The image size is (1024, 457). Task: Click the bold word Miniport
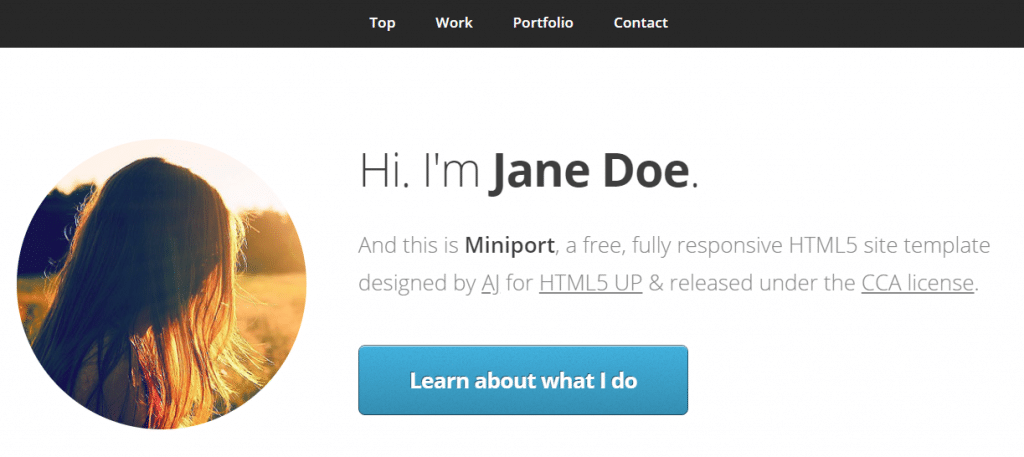[x=510, y=246]
